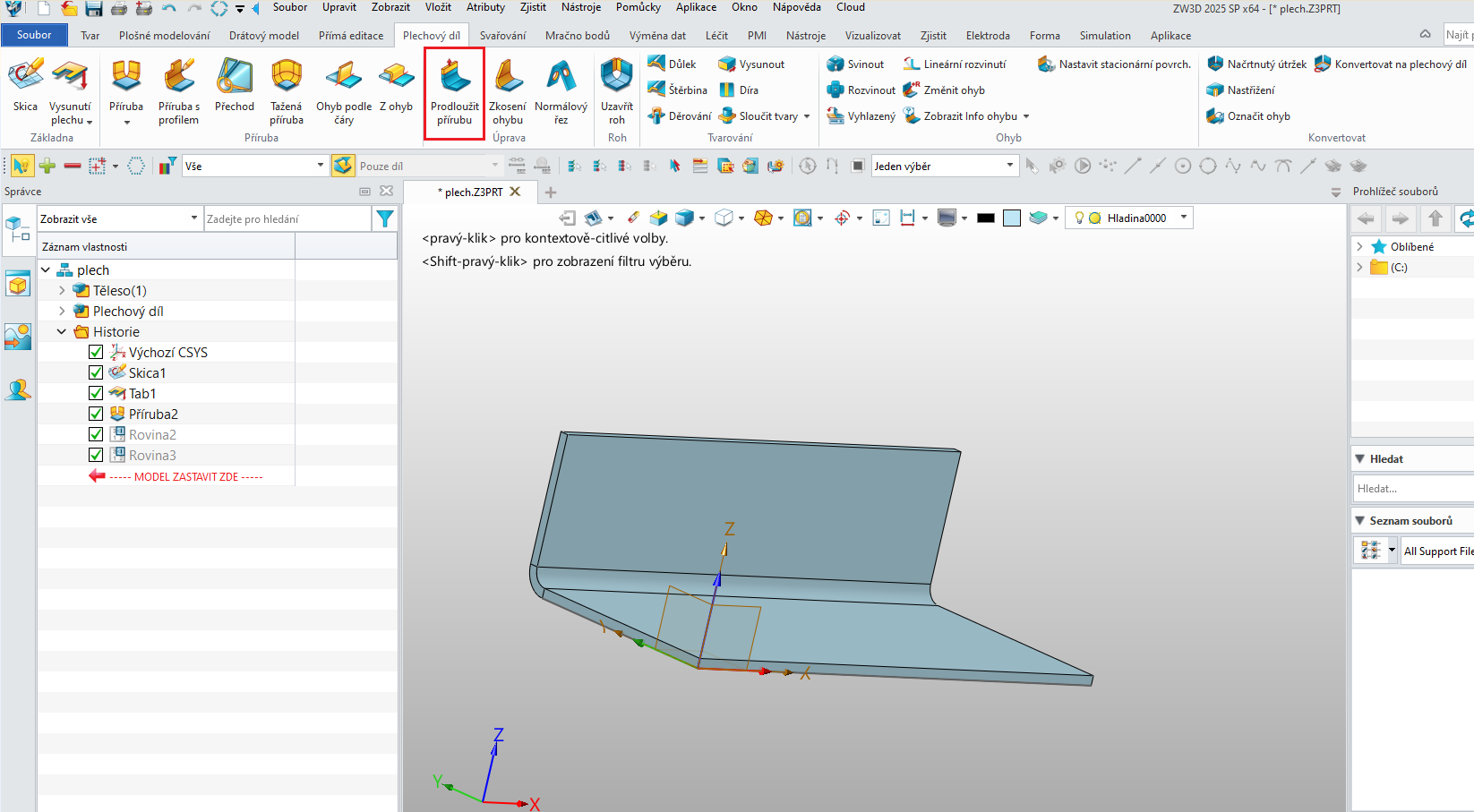This screenshot has height=812, width=1474.
Task: Open the Hladina0000 layer dropdown
Action: (1129, 218)
